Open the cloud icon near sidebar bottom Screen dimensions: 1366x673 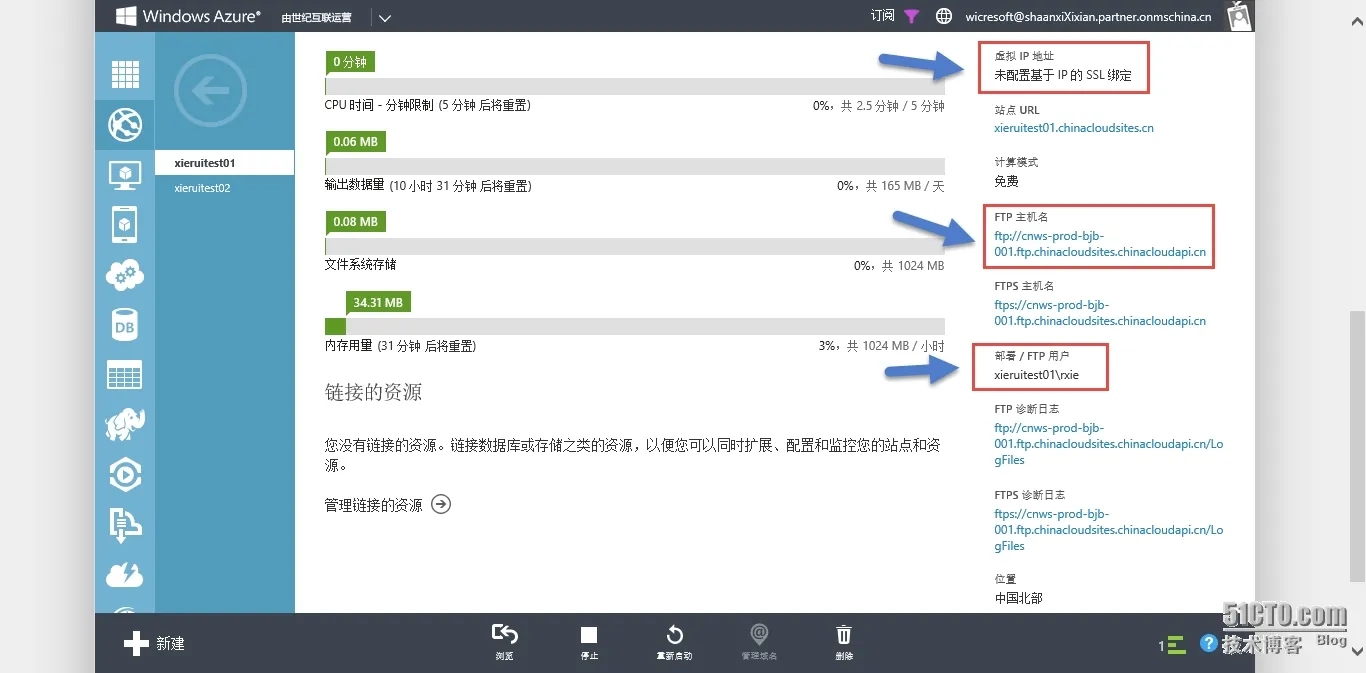point(125,575)
